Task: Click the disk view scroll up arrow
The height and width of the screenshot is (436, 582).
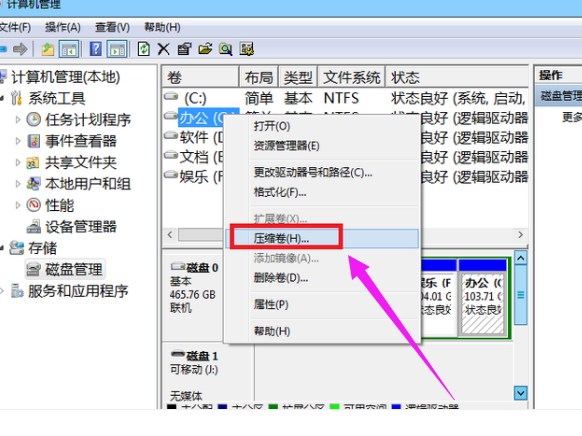Action: click(520, 258)
